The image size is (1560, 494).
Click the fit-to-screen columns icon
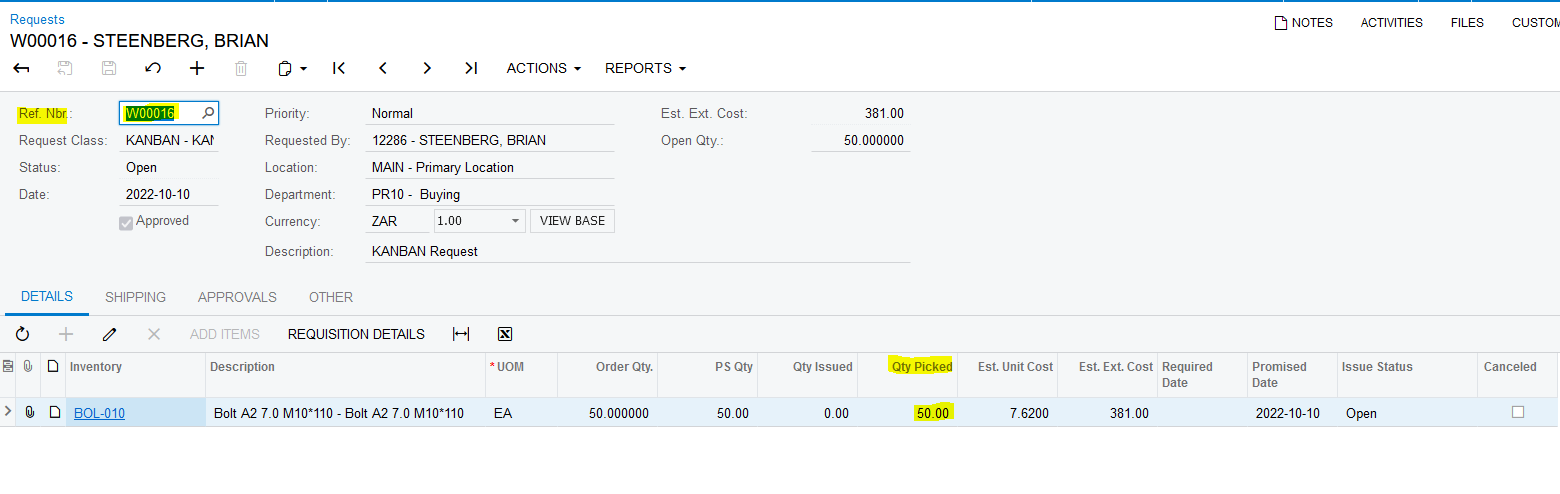[461, 334]
